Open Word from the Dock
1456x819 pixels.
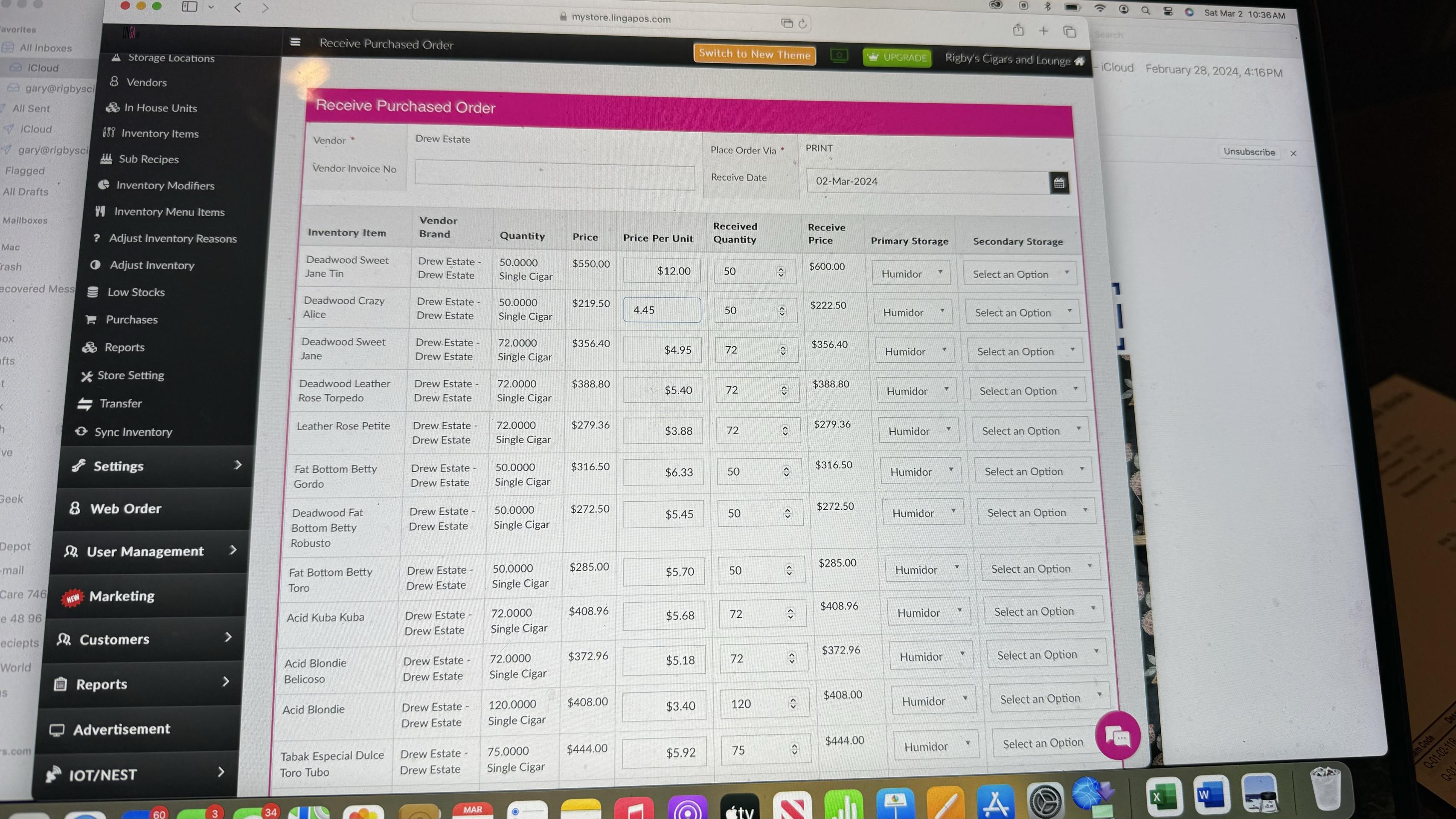(1211, 794)
